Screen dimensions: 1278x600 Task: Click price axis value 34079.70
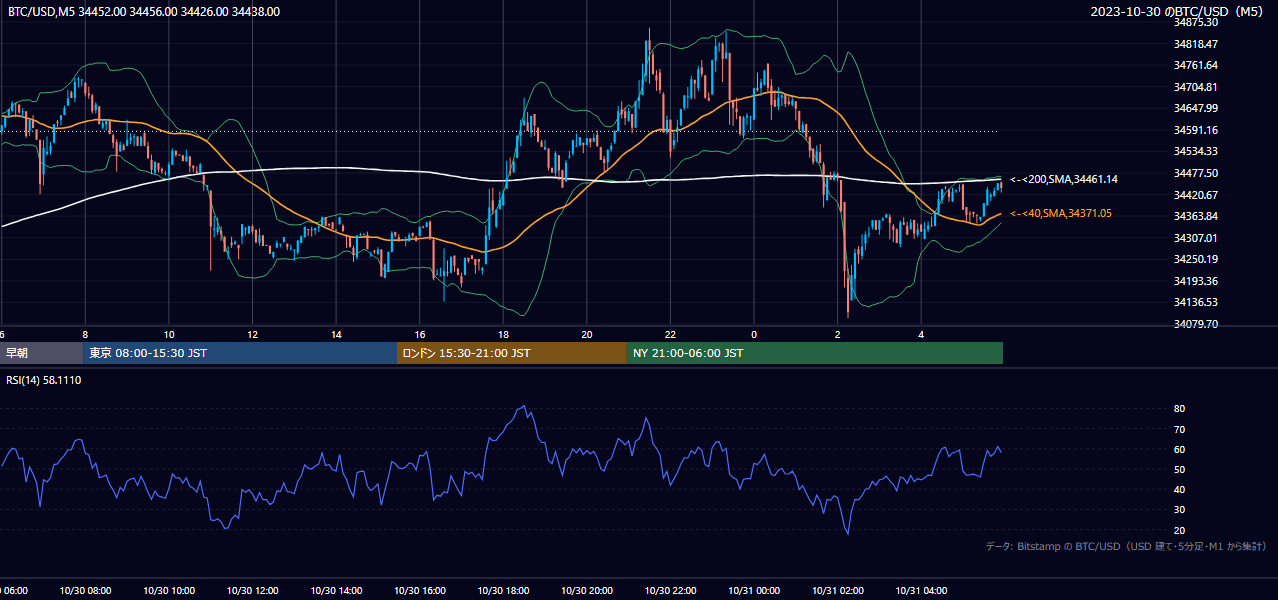click(x=1196, y=324)
